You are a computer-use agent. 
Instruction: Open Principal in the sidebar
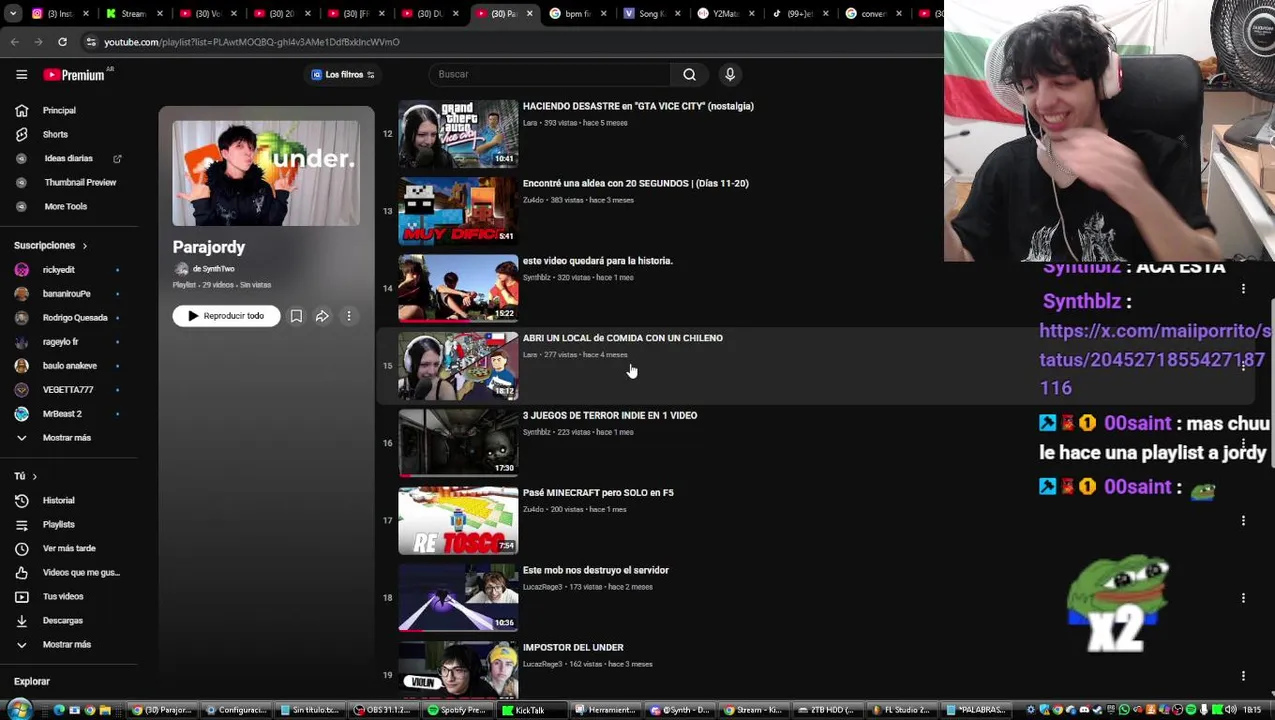pos(59,110)
